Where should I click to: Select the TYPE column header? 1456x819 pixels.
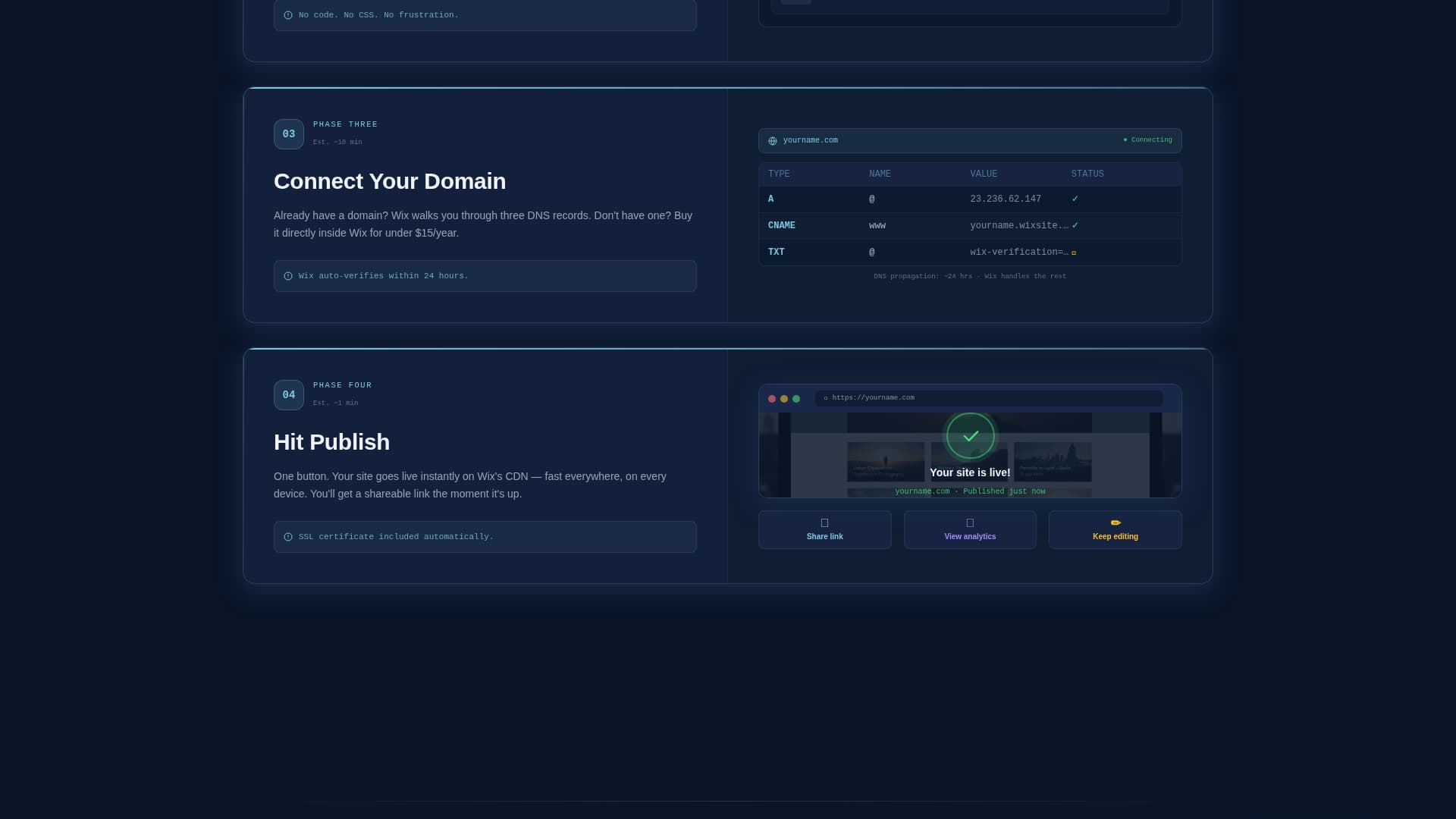[x=779, y=174]
